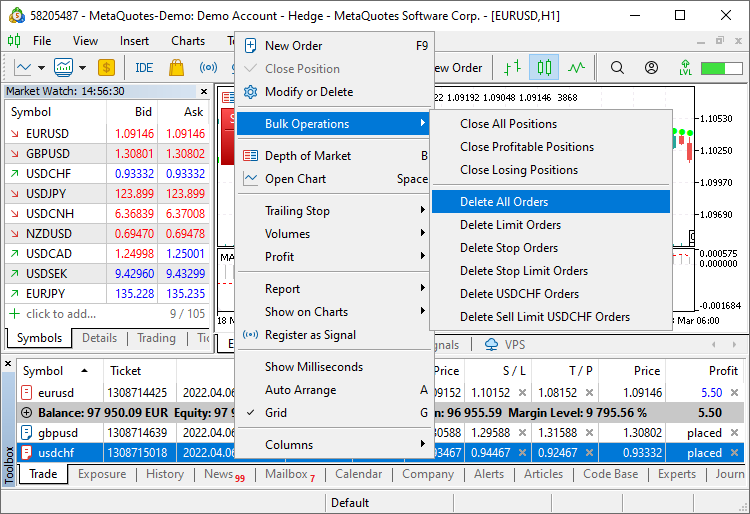
Task: Expand the Balance summary row plus button
Action: click(27, 413)
